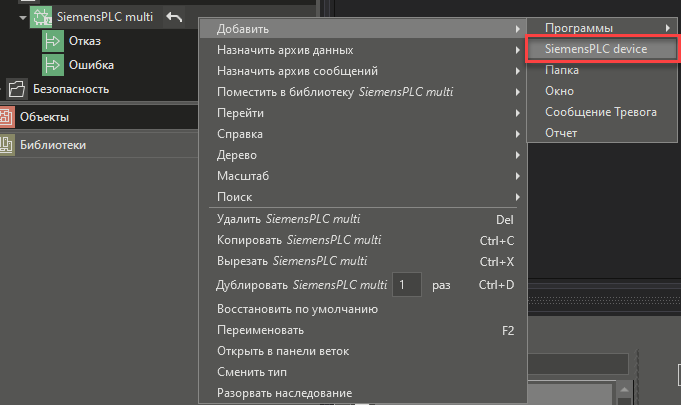Select SiemensPLC device in submenu
Screen dimensions: 681x405
click(x=602, y=49)
